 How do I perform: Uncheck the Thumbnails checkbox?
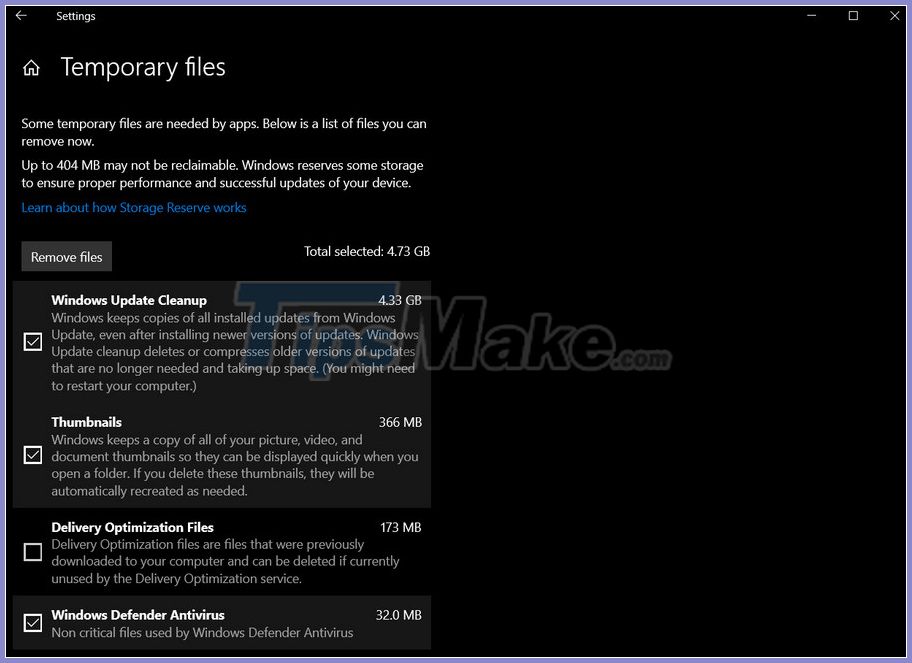(32, 455)
